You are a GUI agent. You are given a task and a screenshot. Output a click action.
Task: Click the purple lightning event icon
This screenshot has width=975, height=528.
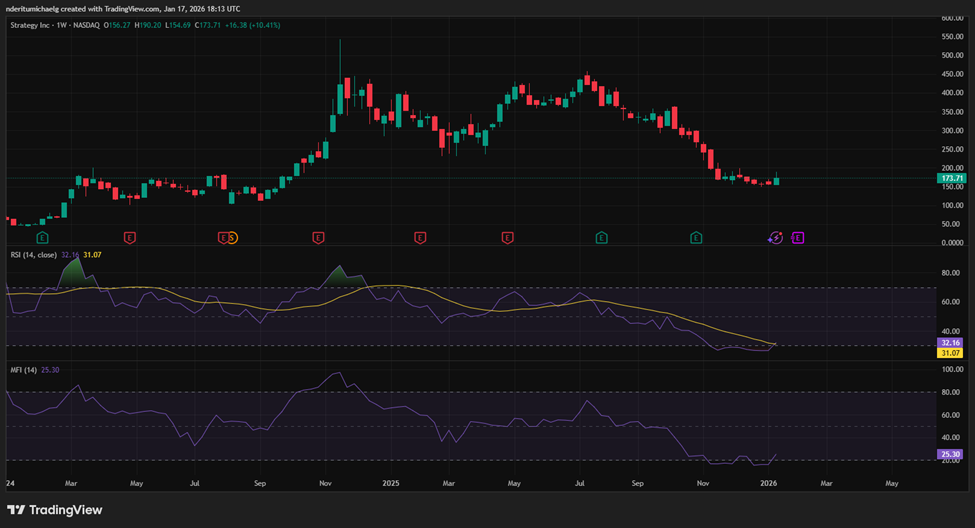click(x=776, y=238)
